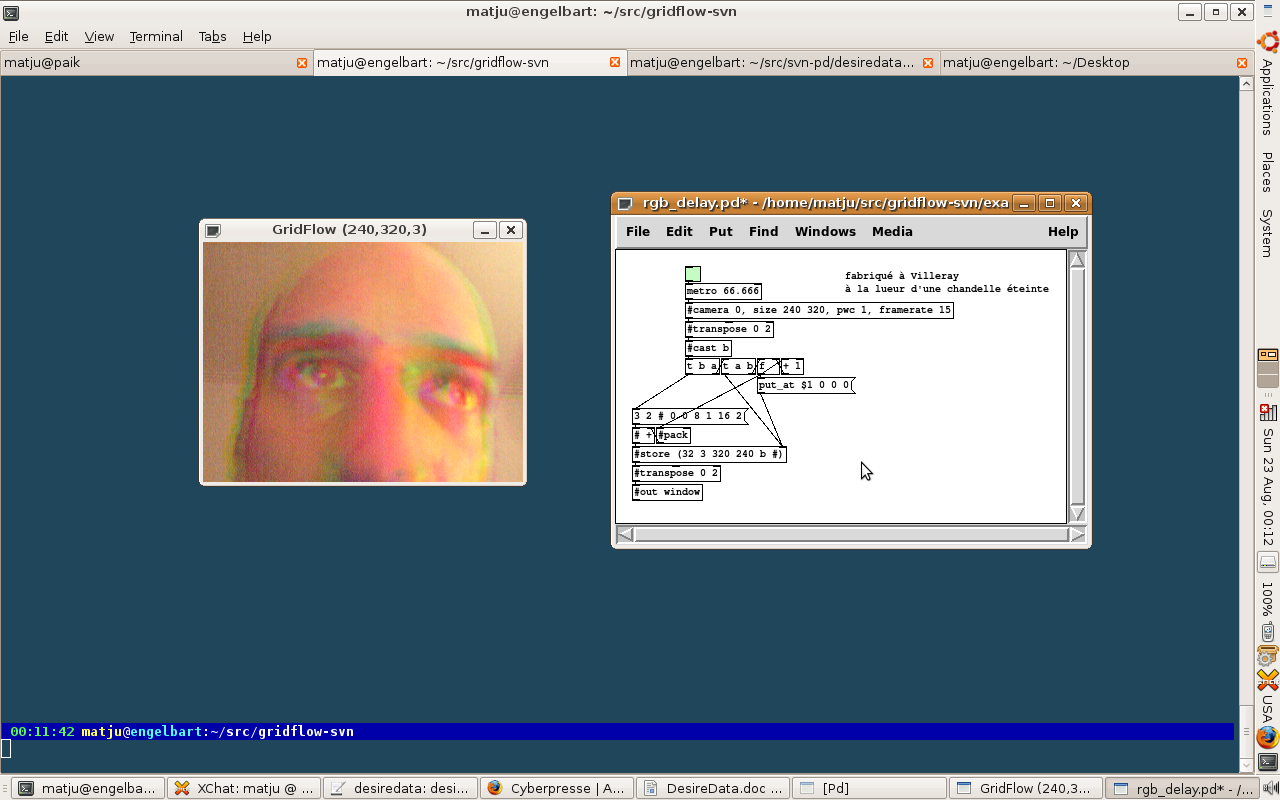
Task: Click the Ubuntu logo Applications icon
Action: (x=1267, y=42)
